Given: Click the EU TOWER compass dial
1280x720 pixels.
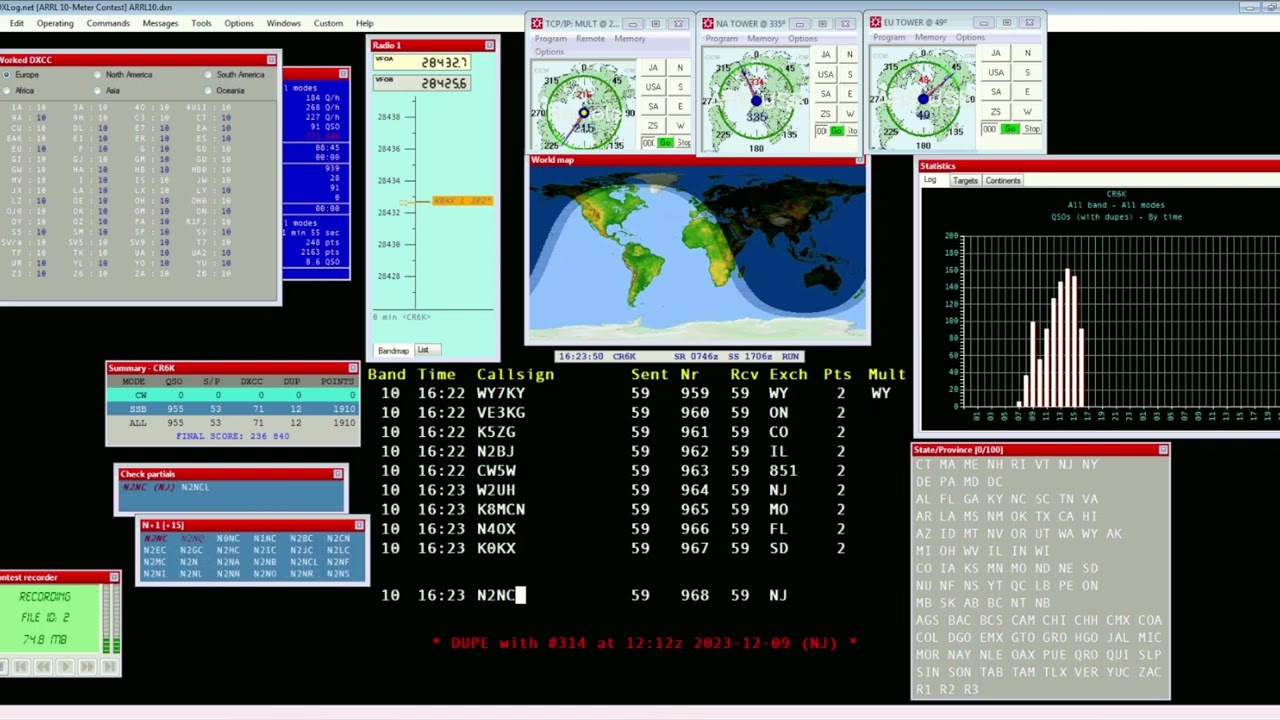Looking at the screenshot, I should [x=923, y=98].
